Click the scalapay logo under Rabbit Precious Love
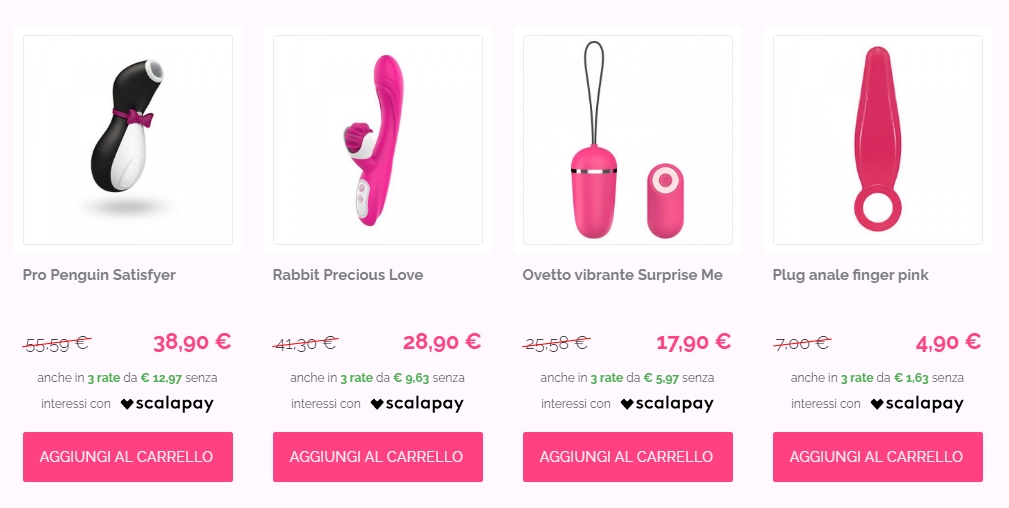Screen dimensions: 1009x508 pos(417,404)
